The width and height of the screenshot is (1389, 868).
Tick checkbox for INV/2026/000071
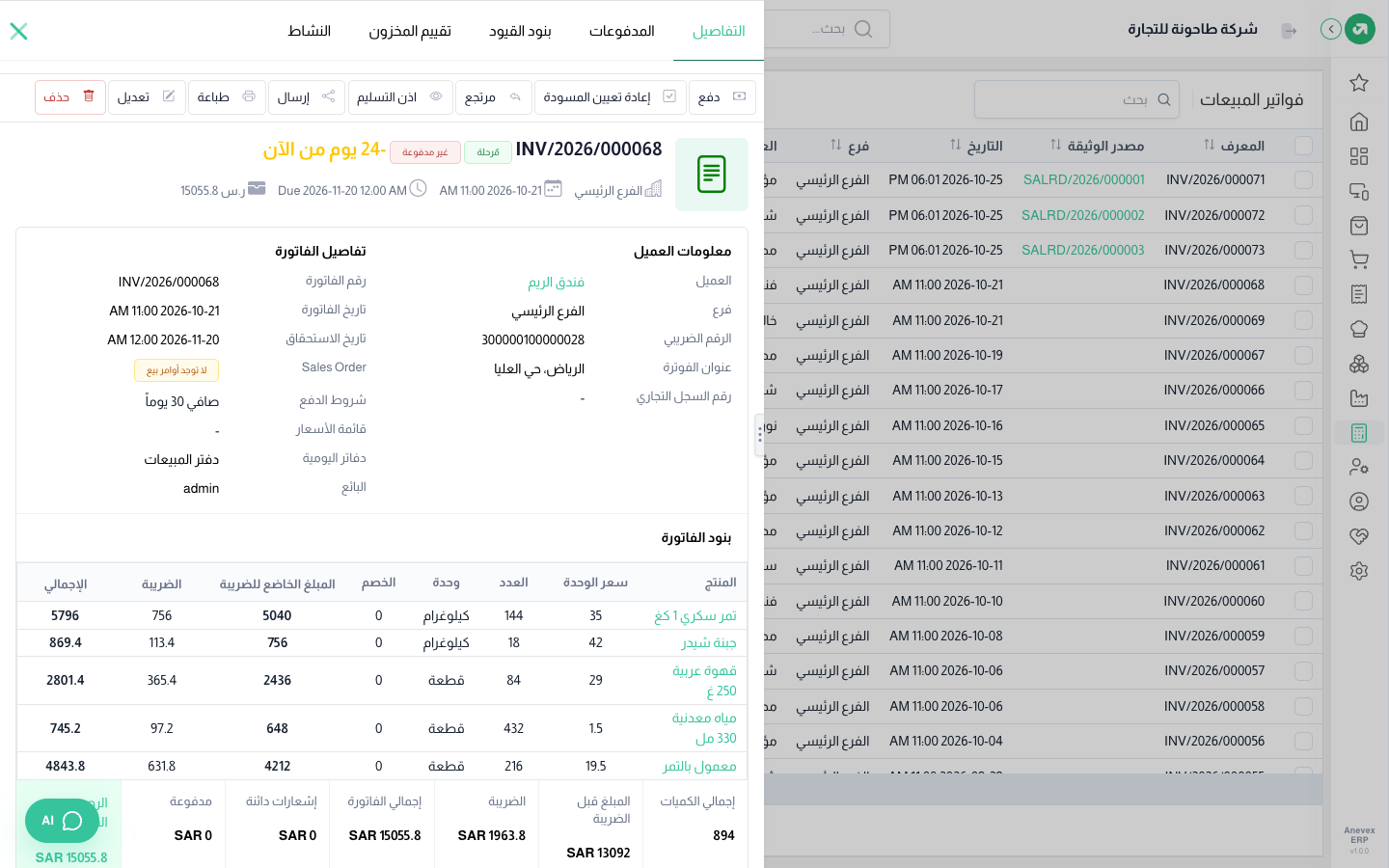pos(1304,179)
